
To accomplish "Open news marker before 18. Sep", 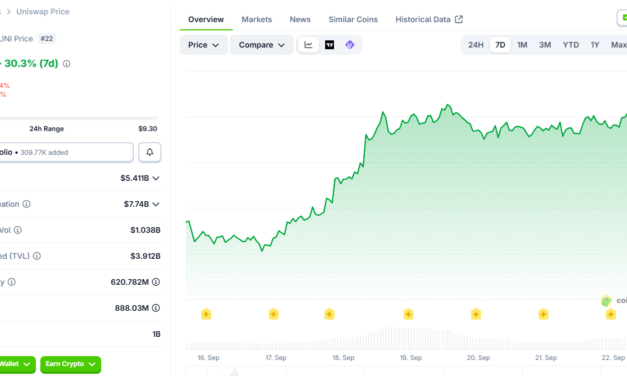I will pyautogui.click(x=329, y=314).
